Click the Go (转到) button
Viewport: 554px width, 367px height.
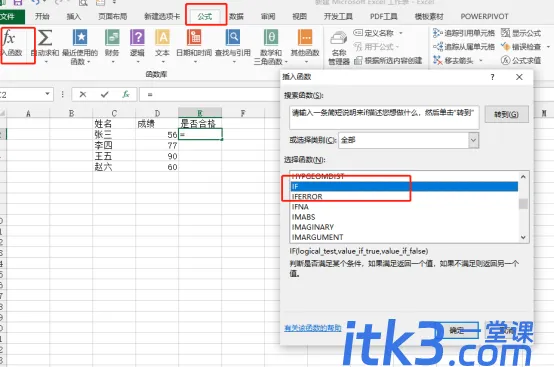[506, 114]
